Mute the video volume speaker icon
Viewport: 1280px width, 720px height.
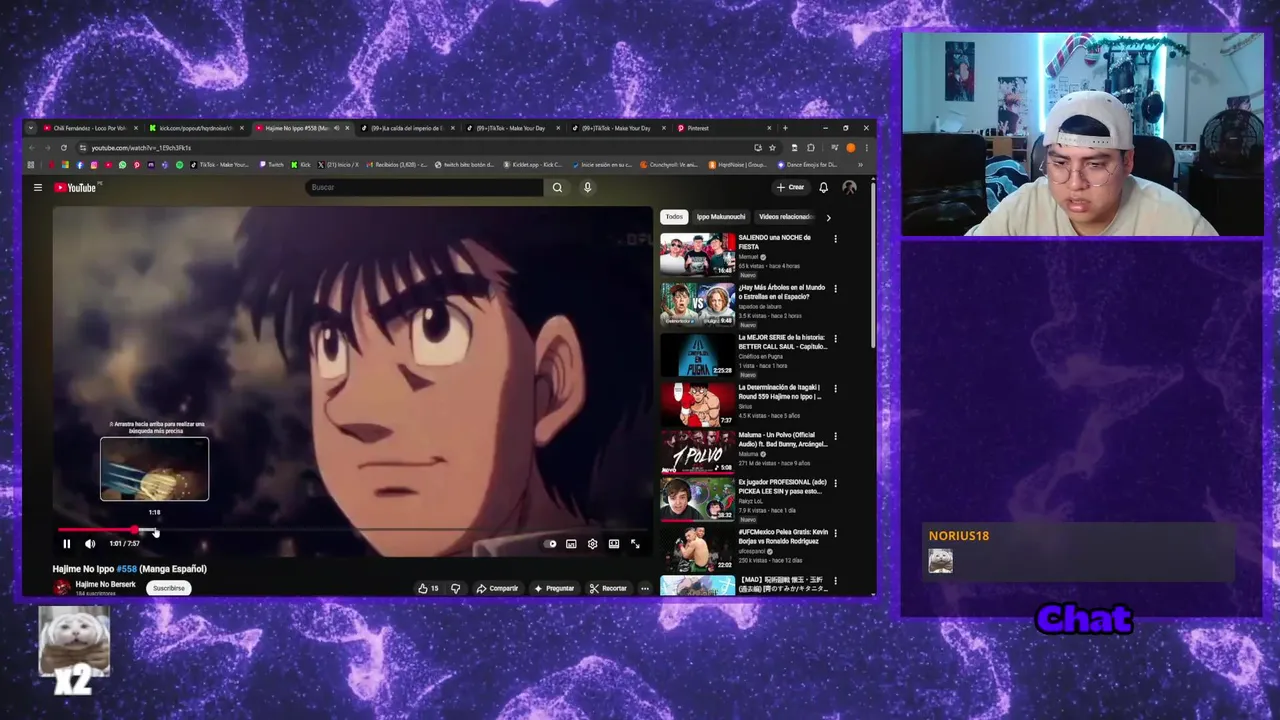tap(90, 544)
